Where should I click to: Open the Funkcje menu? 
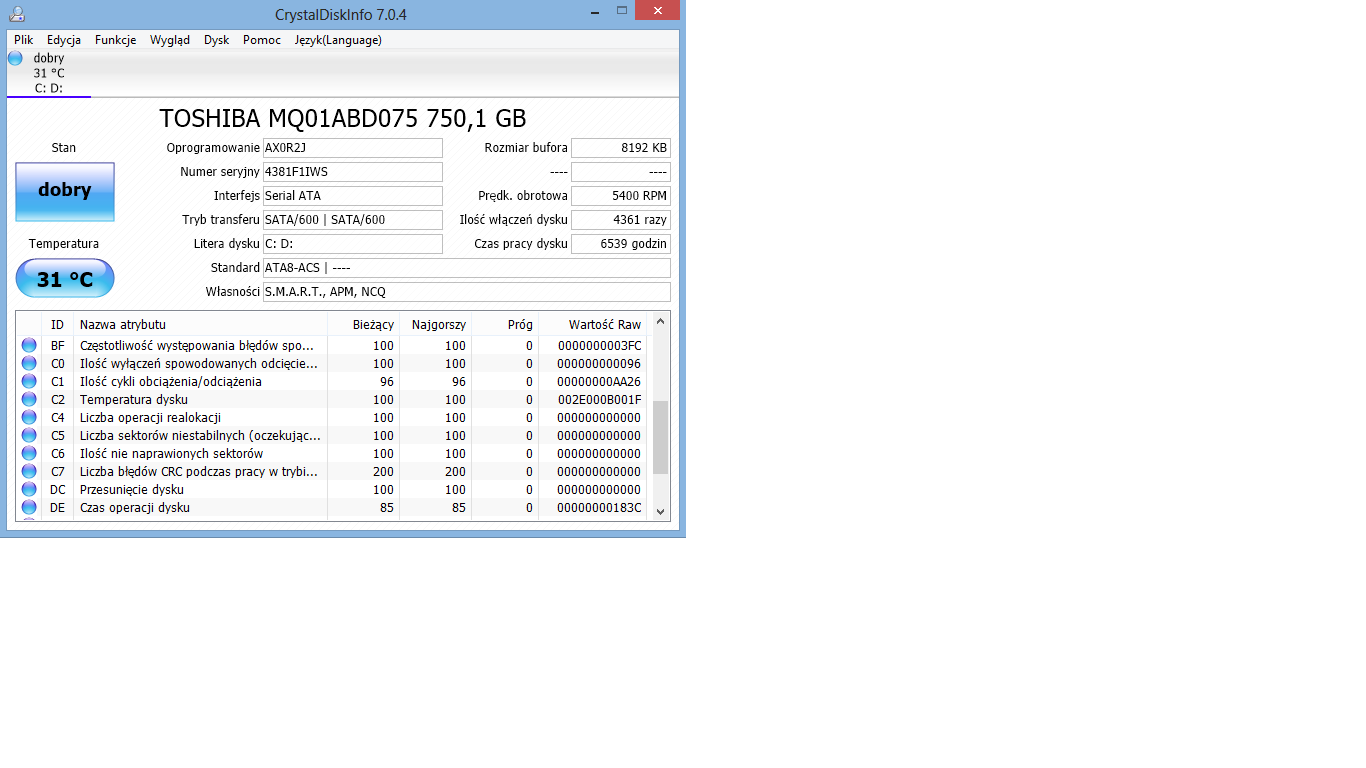pos(116,40)
